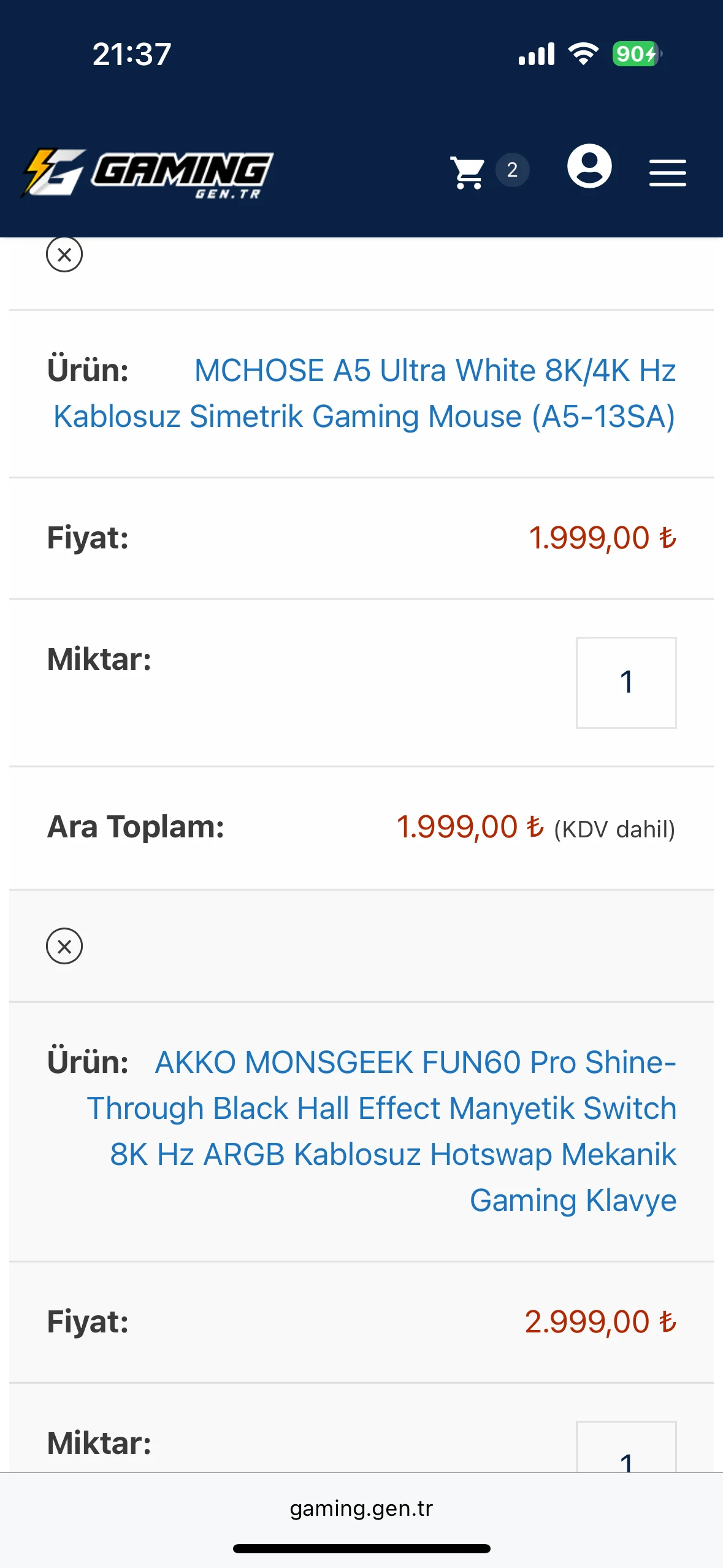
Task: Focus the quantity field for MCHOSE mouse
Action: tap(625, 682)
